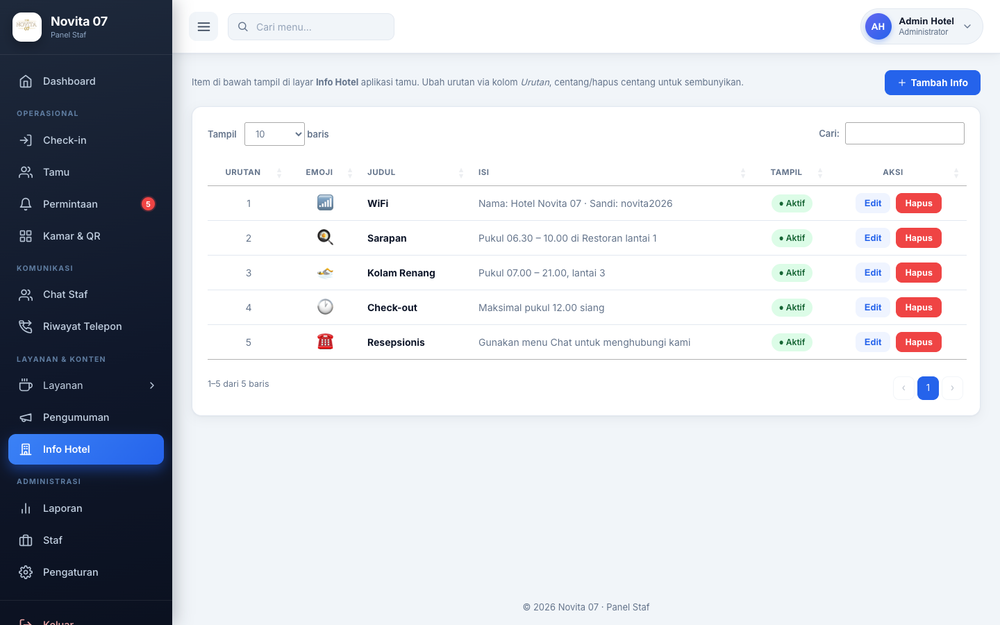Viewport: 1000px width, 625px height.
Task: Delete the Sarapan row with Hapus
Action: coord(918,238)
